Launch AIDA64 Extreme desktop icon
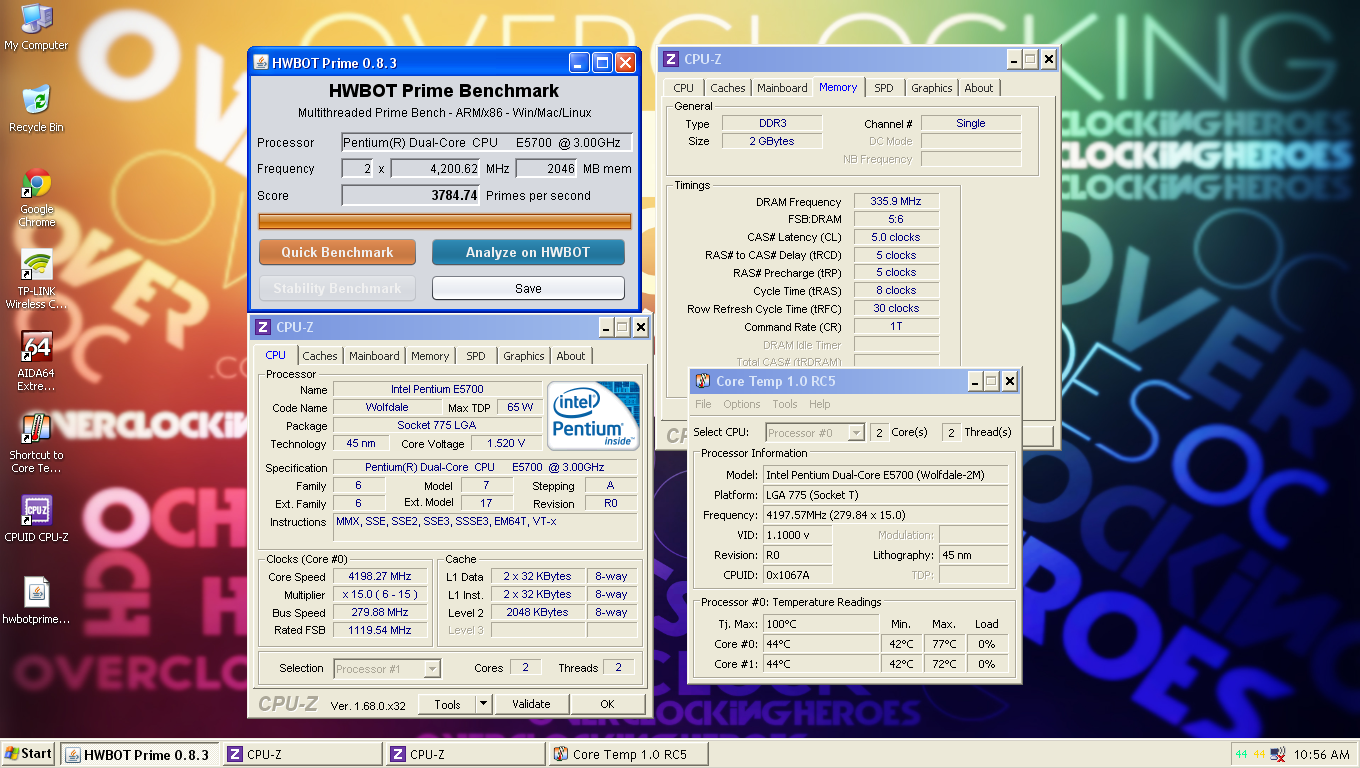The height and width of the screenshot is (768, 1360). [37, 361]
